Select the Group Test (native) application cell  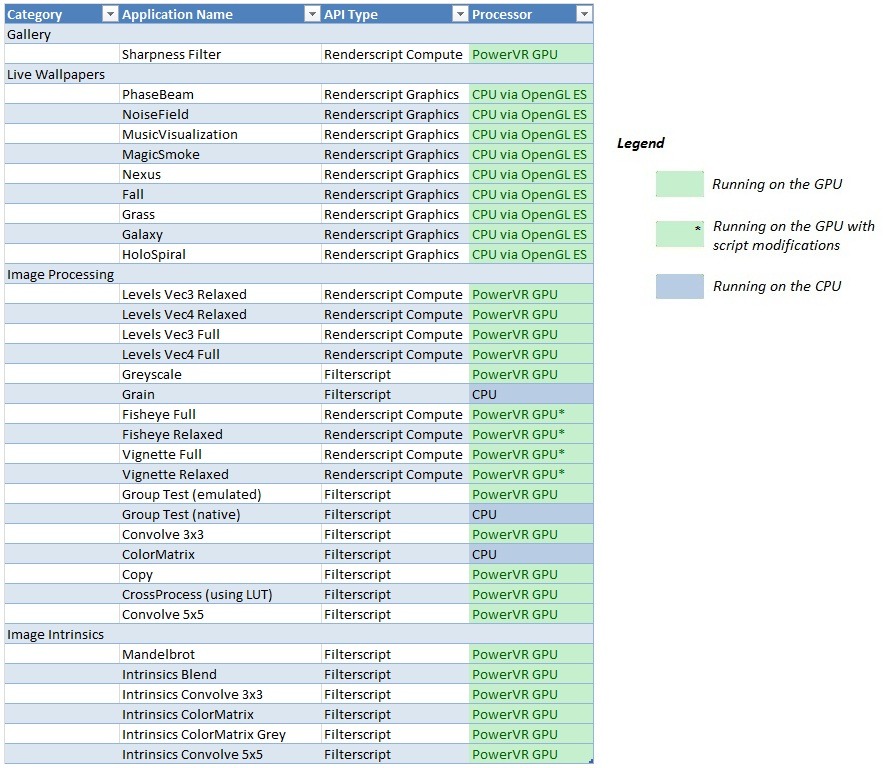[181, 514]
